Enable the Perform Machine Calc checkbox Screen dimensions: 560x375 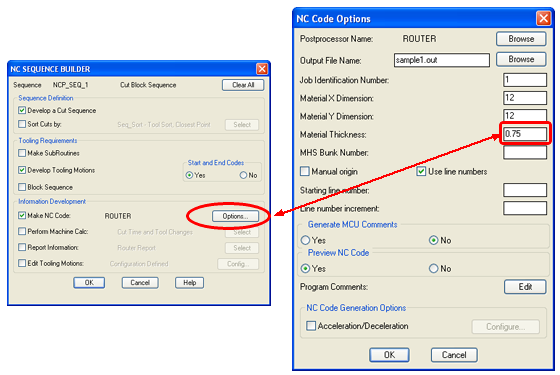tap(22, 231)
